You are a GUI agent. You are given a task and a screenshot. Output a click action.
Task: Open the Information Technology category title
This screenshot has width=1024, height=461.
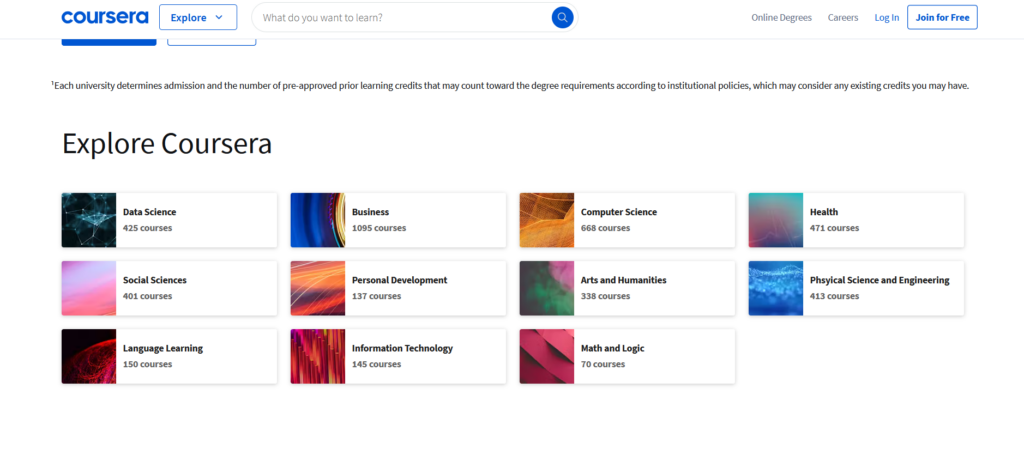pos(402,348)
